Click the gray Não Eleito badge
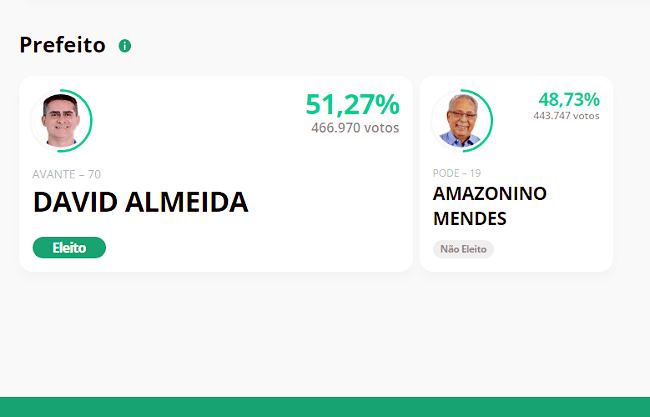 tap(463, 249)
